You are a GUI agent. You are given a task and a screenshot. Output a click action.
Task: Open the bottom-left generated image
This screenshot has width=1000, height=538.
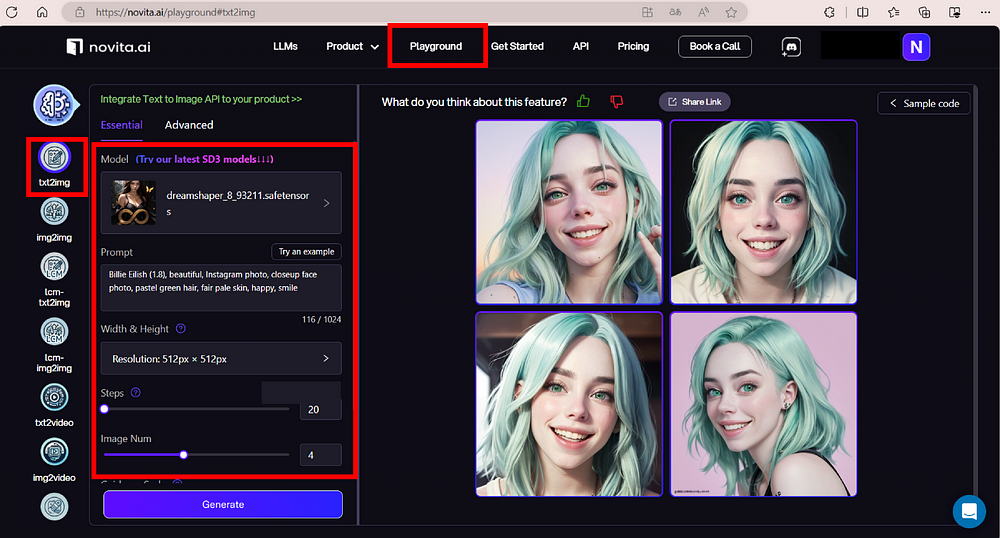(569, 404)
